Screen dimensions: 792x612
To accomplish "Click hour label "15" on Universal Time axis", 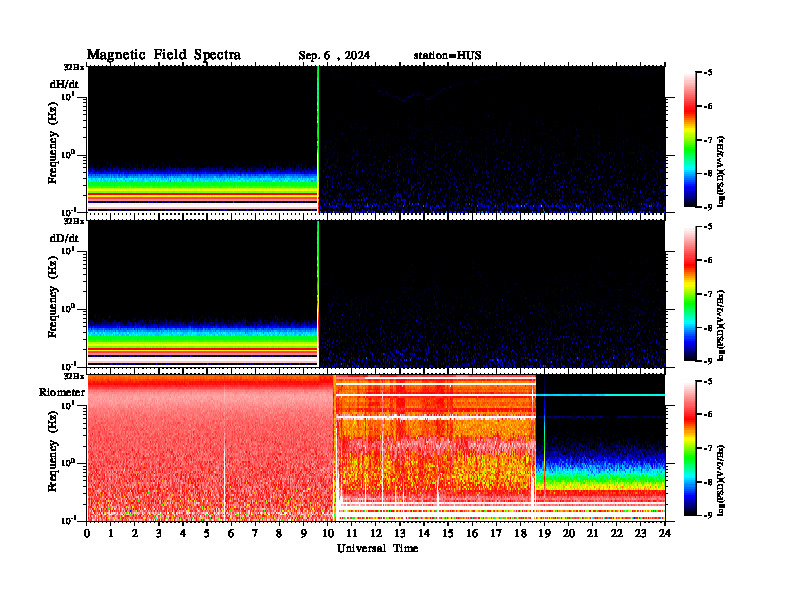I will (448, 534).
